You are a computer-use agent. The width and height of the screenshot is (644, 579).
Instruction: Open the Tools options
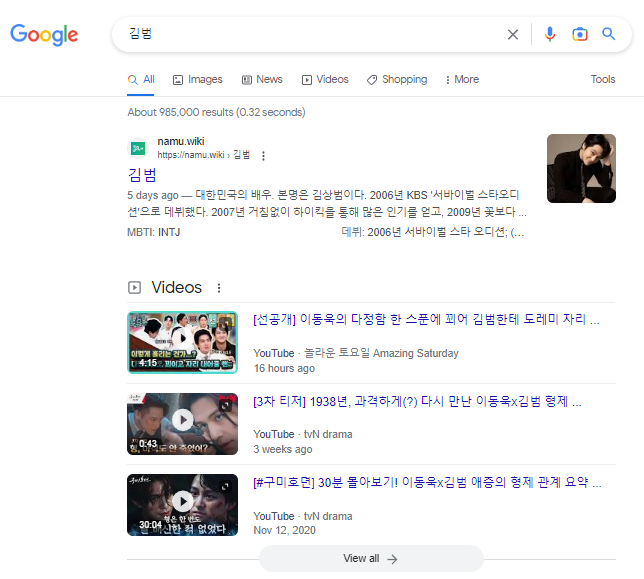603,79
